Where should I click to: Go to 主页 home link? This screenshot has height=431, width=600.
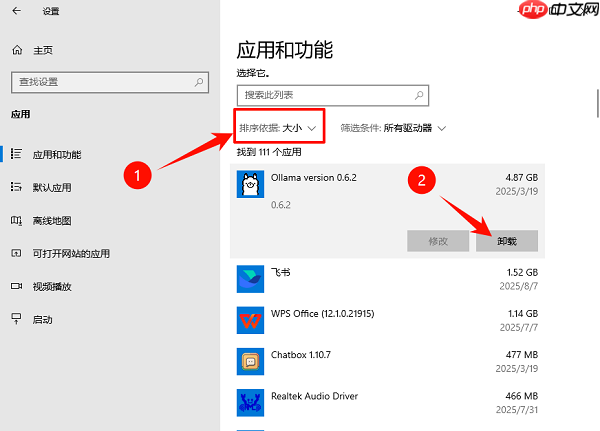tap(43, 50)
